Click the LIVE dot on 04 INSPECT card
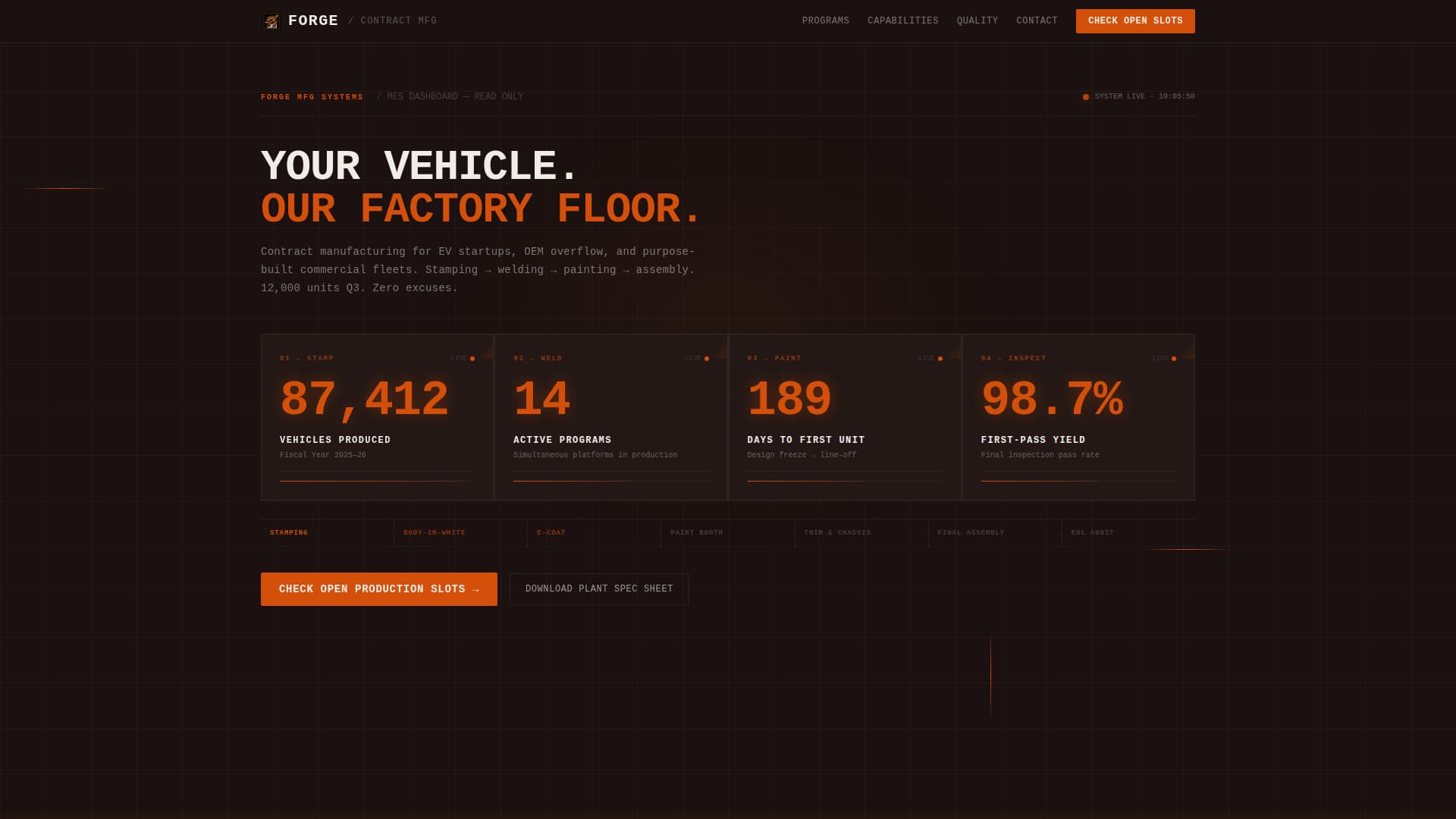The height and width of the screenshot is (819, 1456). click(1172, 358)
